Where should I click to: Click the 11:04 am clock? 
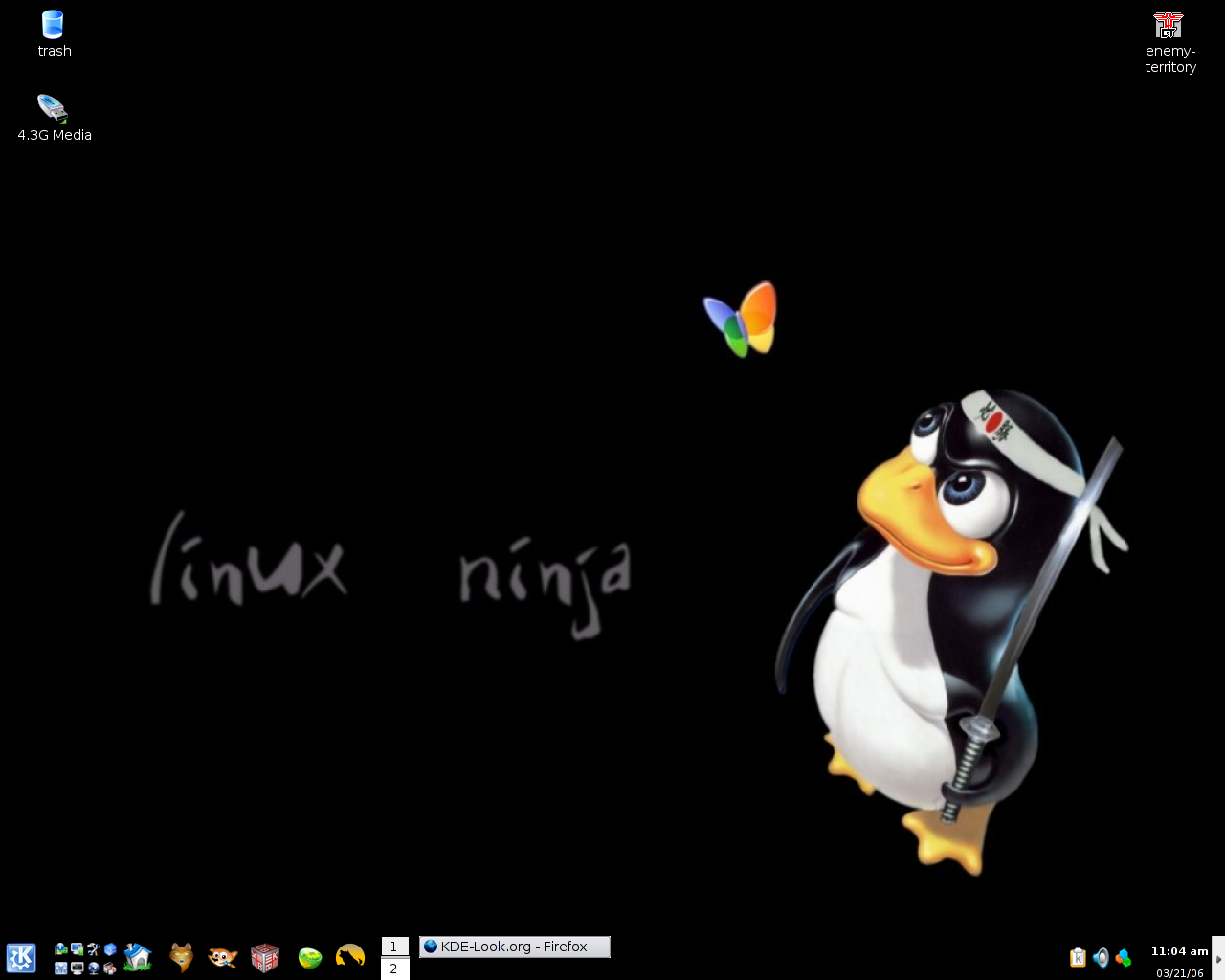[1180, 951]
